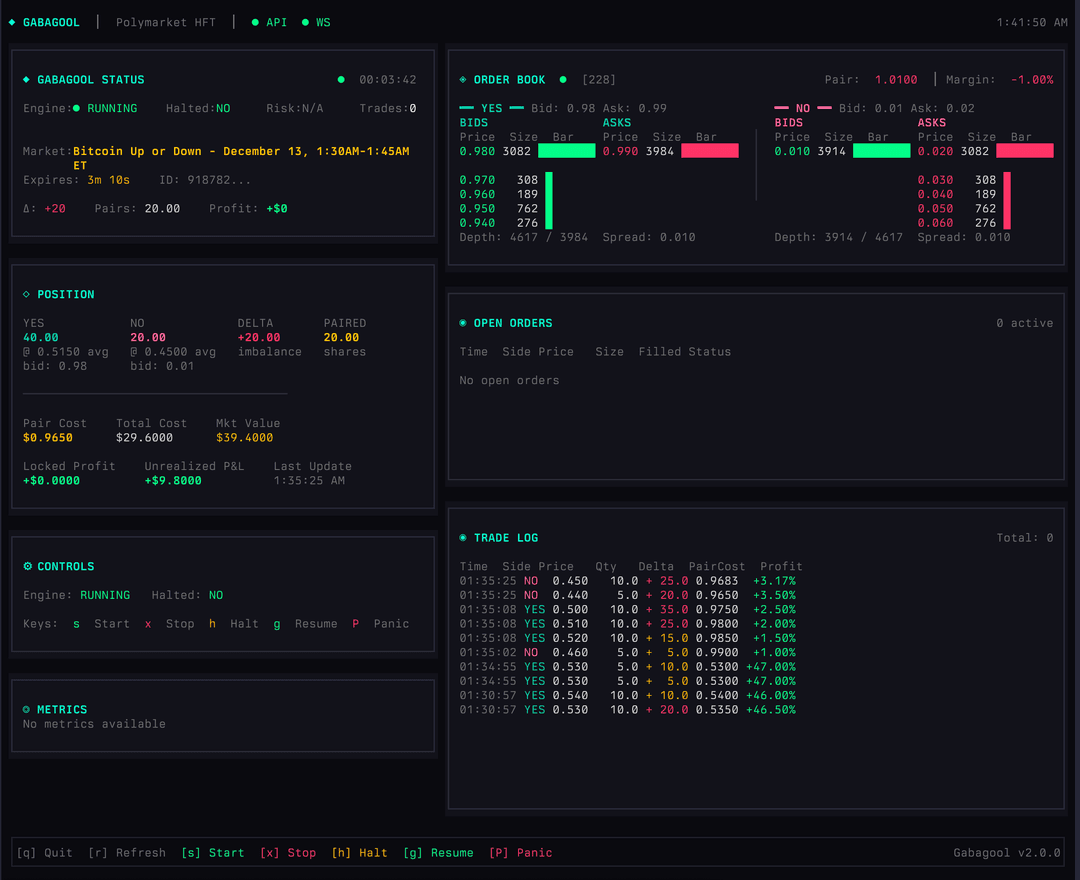Click [h] Halt in bottom bar
1080x880 pixels.
tap(360, 852)
